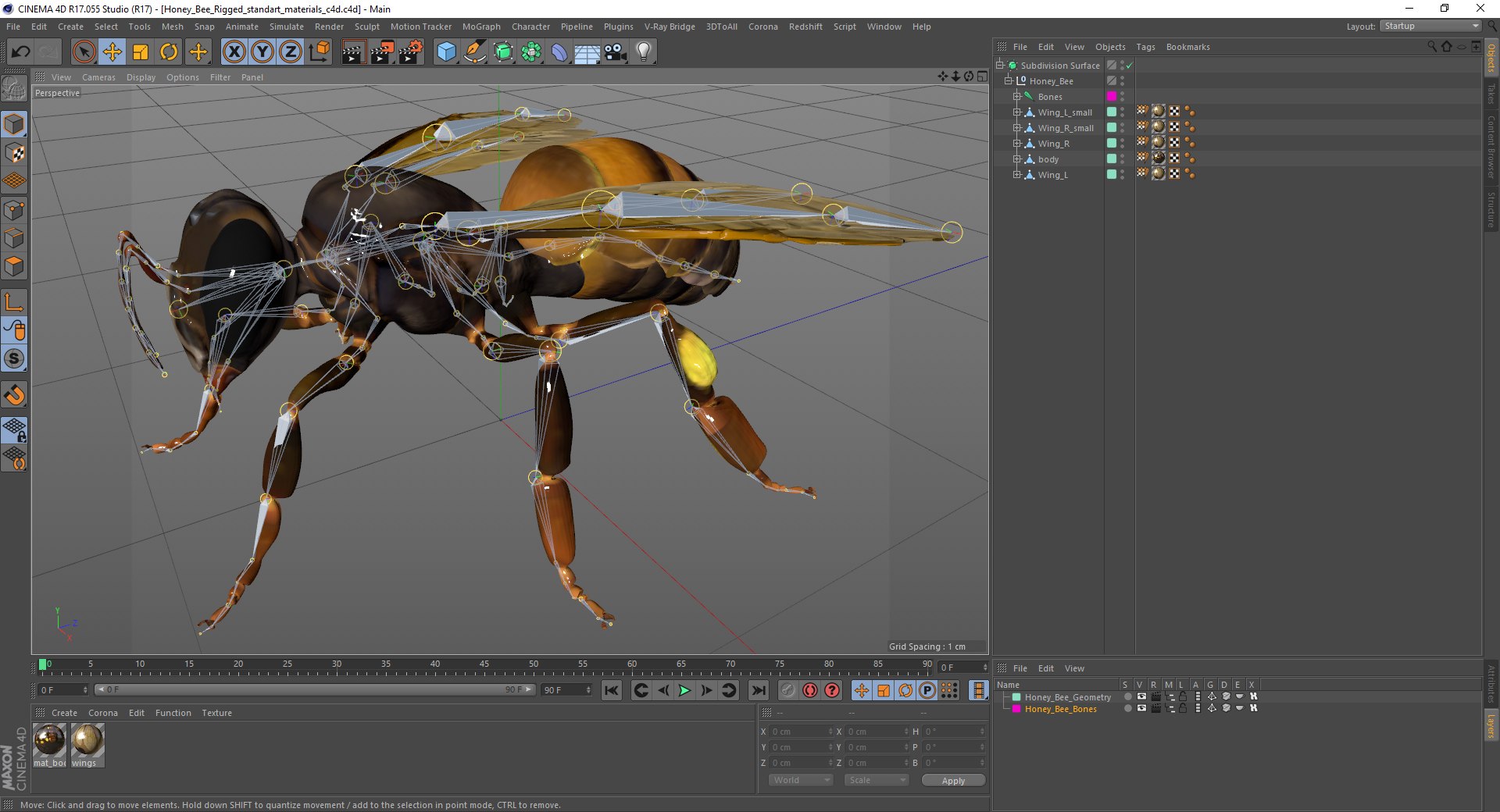Switch to Model mode
The height and width of the screenshot is (812, 1500).
(x=14, y=124)
